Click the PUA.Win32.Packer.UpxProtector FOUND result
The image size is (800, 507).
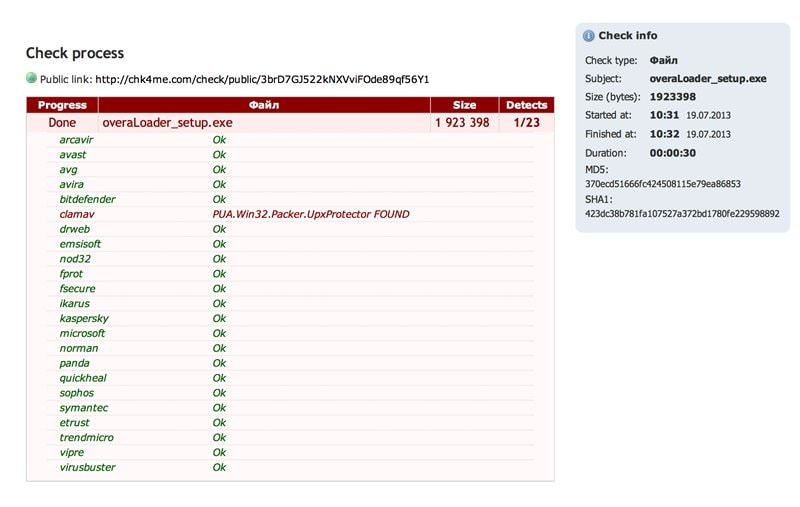coord(310,214)
